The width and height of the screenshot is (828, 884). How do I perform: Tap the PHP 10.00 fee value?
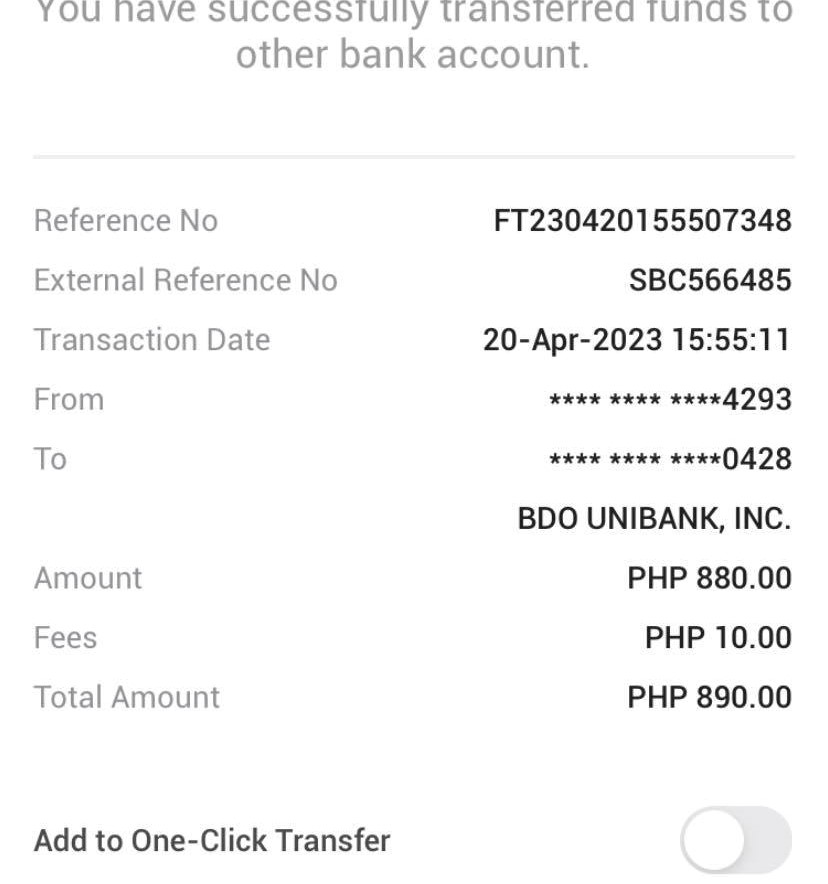[x=718, y=638]
